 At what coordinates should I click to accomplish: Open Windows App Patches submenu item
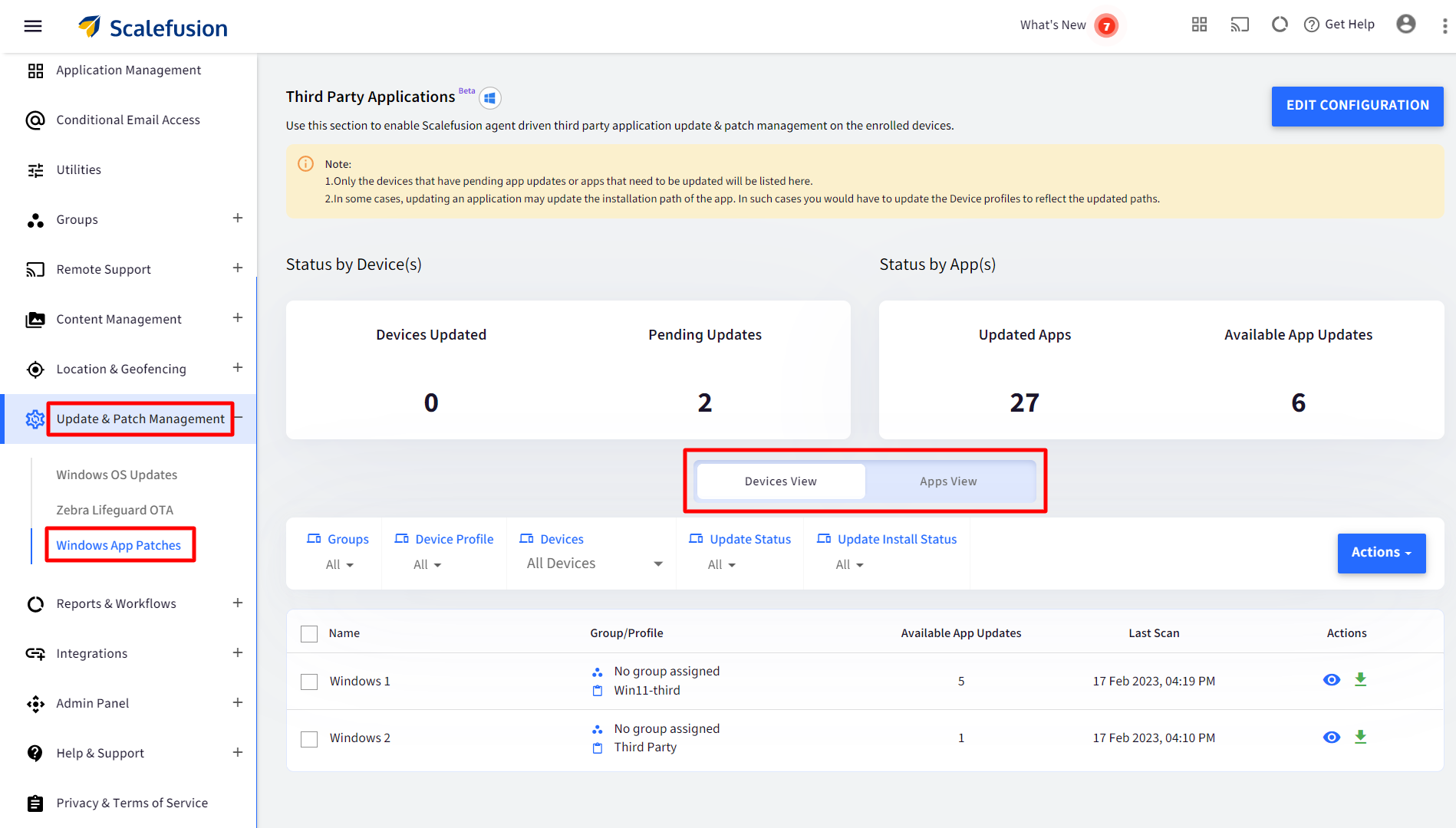point(119,546)
